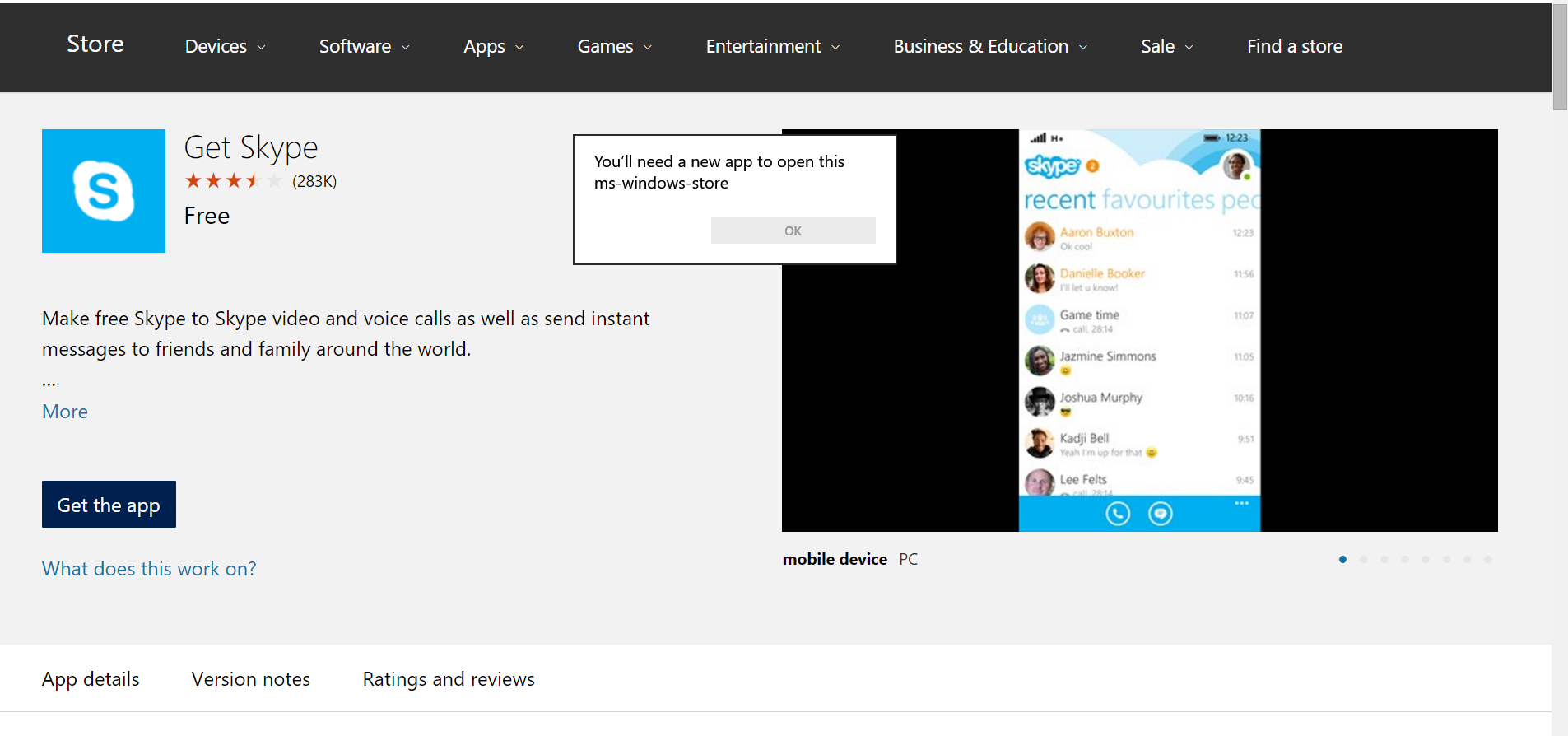The height and width of the screenshot is (736, 1568).
Task: Open the Ratings and reviews tab
Action: pyautogui.click(x=449, y=679)
